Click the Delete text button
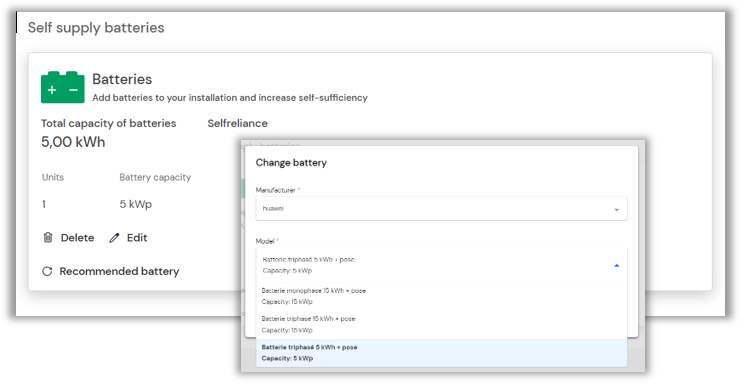 pyautogui.click(x=77, y=238)
